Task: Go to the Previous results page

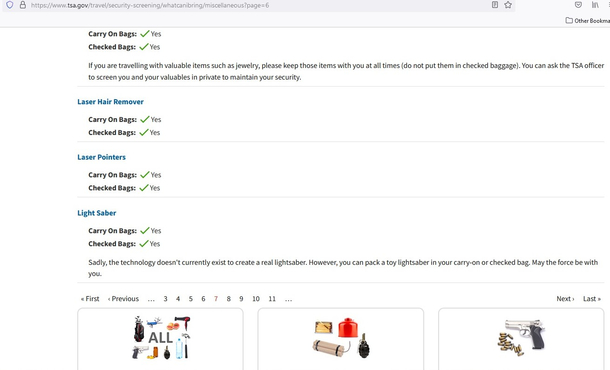Action: (123, 299)
